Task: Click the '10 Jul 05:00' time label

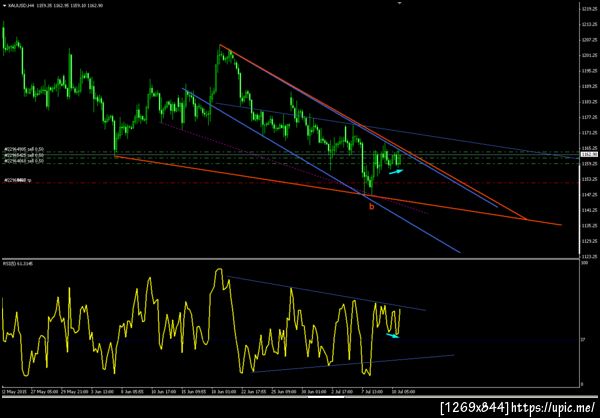Action: coord(402,392)
